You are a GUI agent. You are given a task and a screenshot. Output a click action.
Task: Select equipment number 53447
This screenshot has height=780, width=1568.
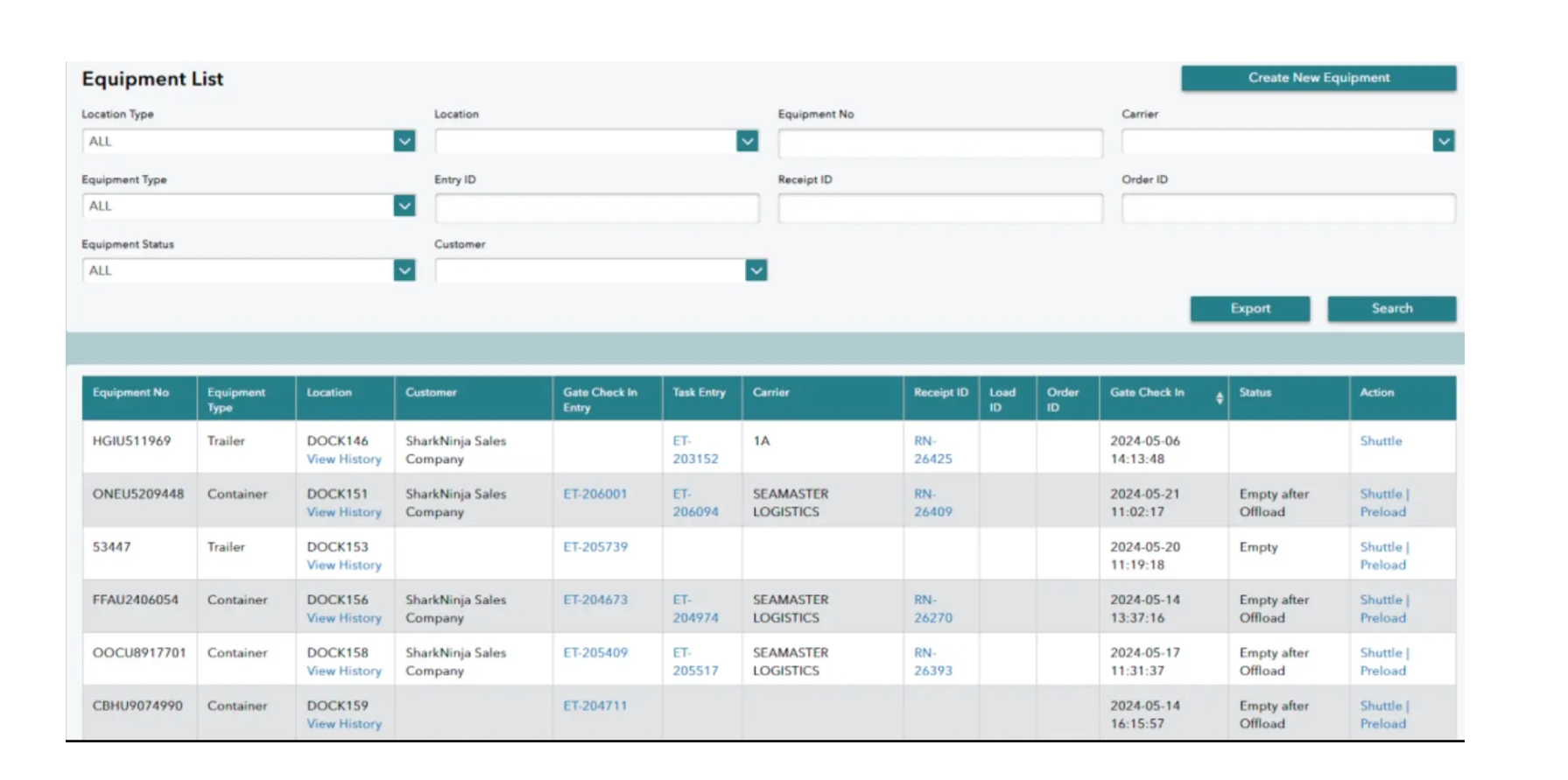pyautogui.click(x=111, y=547)
